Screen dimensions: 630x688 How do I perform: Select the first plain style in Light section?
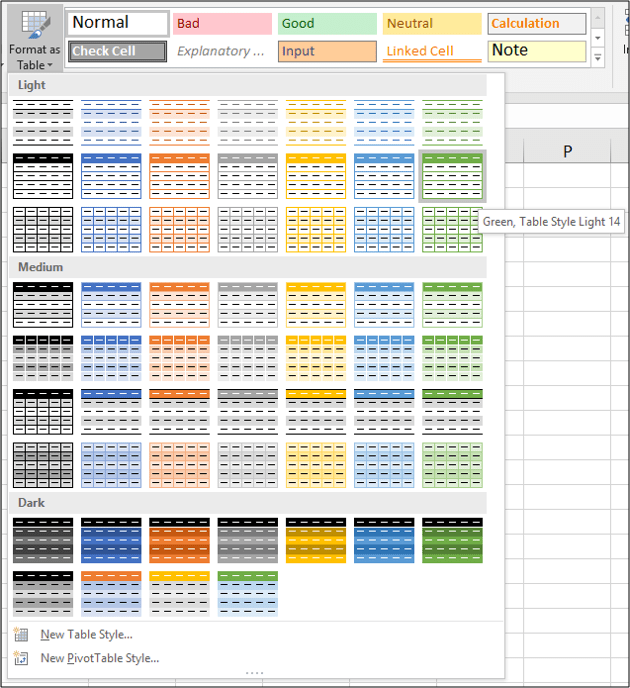(x=43, y=122)
